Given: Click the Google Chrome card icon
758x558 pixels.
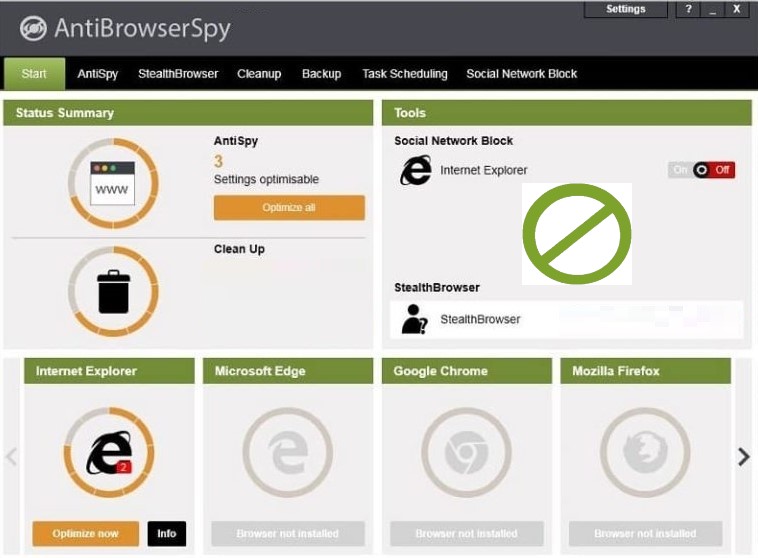Looking at the screenshot, I should [x=466, y=453].
